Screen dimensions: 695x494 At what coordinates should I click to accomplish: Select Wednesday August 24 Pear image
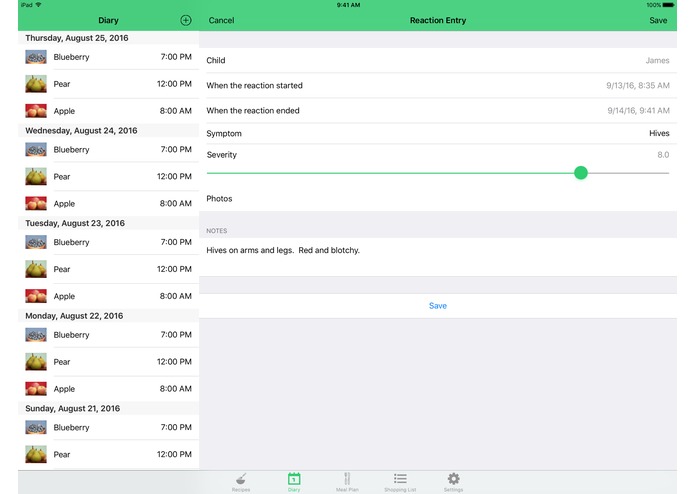click(x=36, y=176)
